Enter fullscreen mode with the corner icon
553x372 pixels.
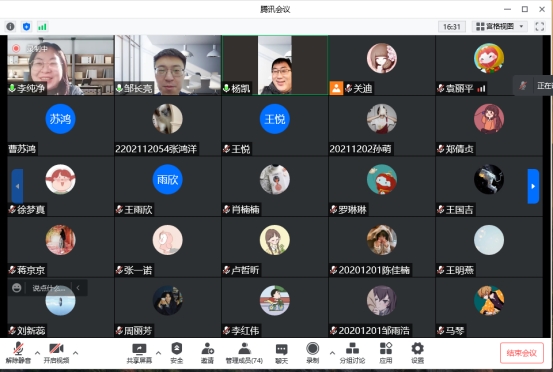pos(540,26)
